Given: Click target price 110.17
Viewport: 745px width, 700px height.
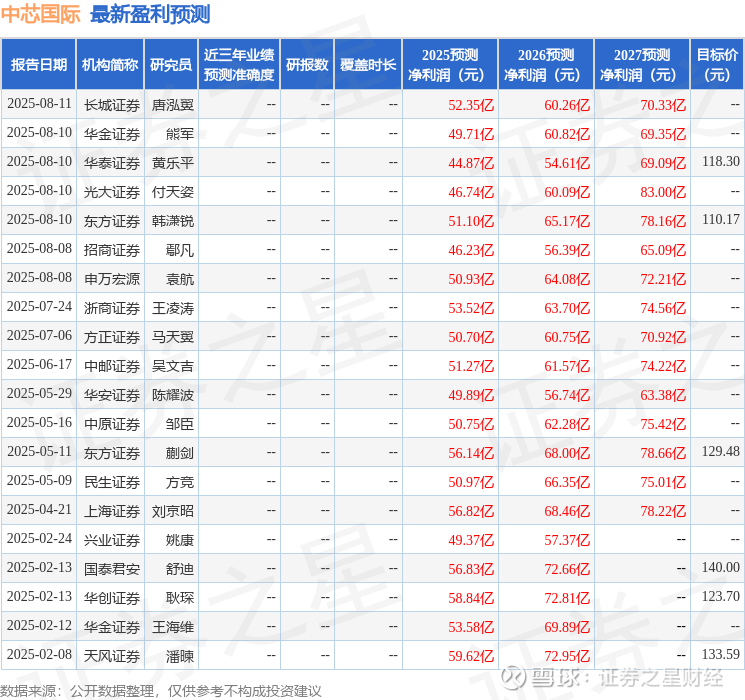Looking at the screenshot, I should coord(721,220).
